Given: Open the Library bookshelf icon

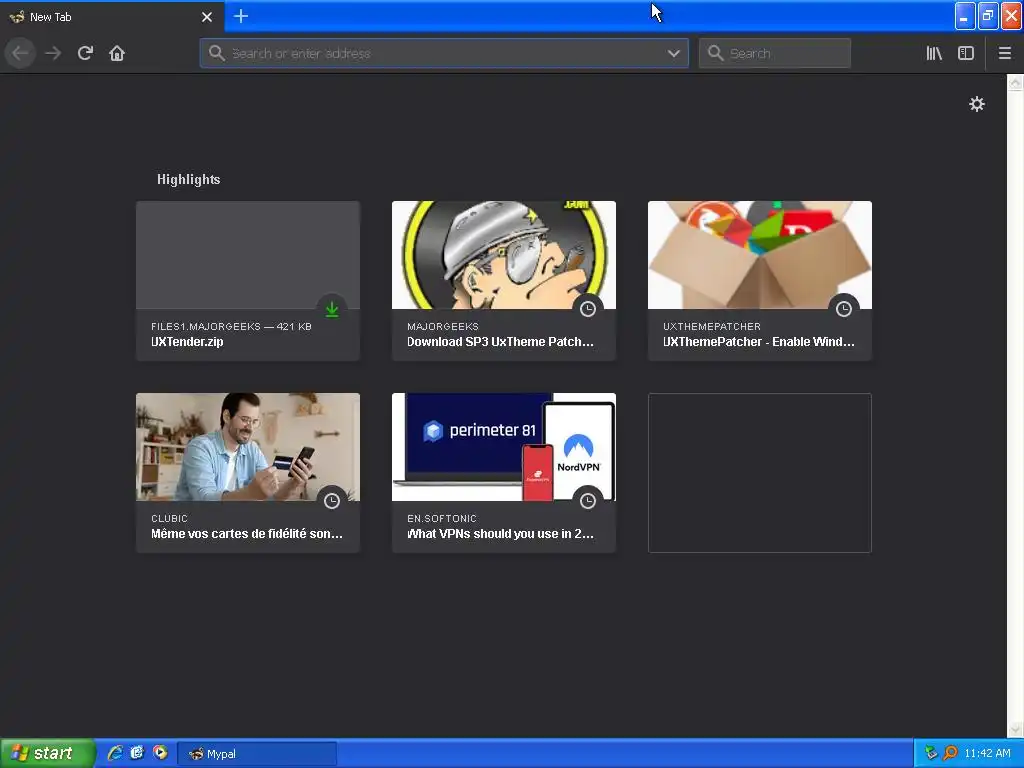Looking at the screenshot, I should point(934,53).
